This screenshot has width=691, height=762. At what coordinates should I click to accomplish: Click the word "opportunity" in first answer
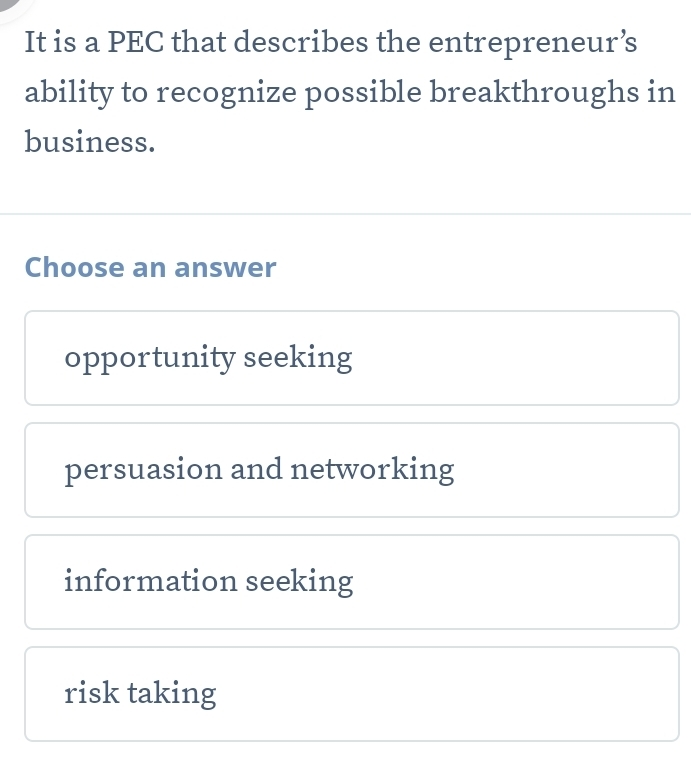point(148,358)
